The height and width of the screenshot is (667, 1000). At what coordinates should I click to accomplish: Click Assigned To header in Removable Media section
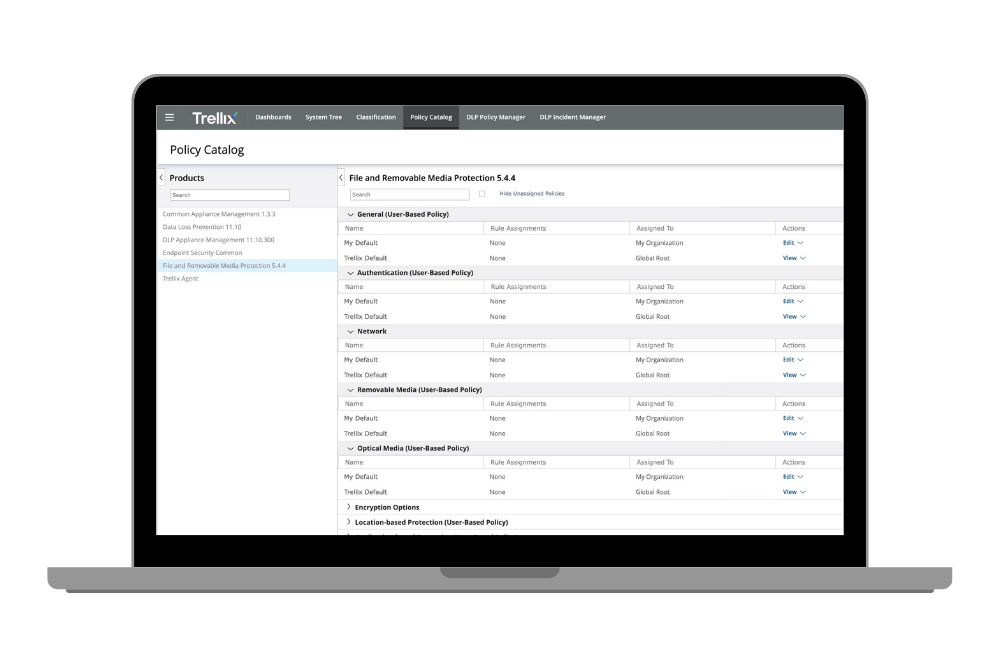coord(654,404)
